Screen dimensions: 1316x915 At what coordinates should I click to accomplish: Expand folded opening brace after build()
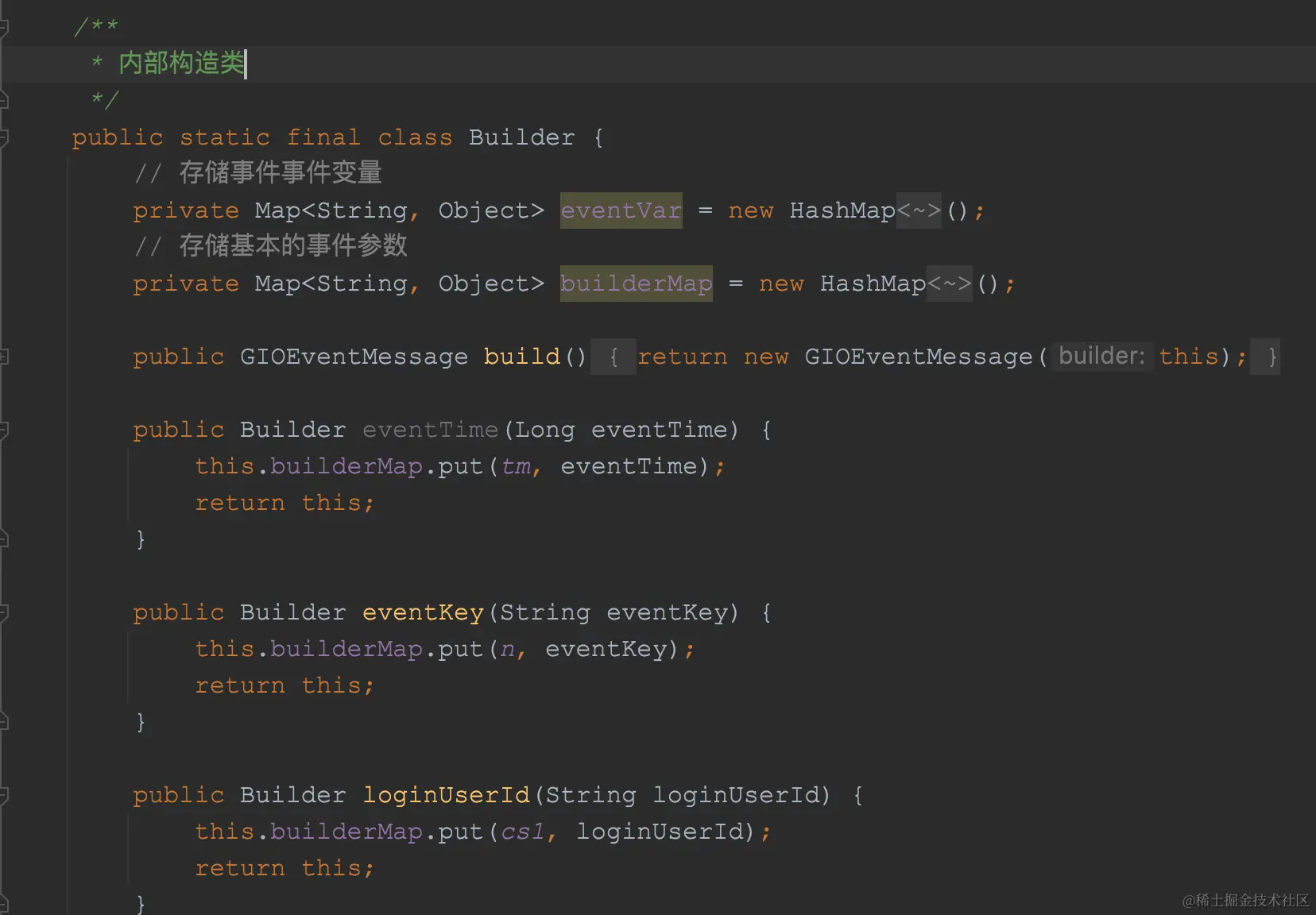613,357
